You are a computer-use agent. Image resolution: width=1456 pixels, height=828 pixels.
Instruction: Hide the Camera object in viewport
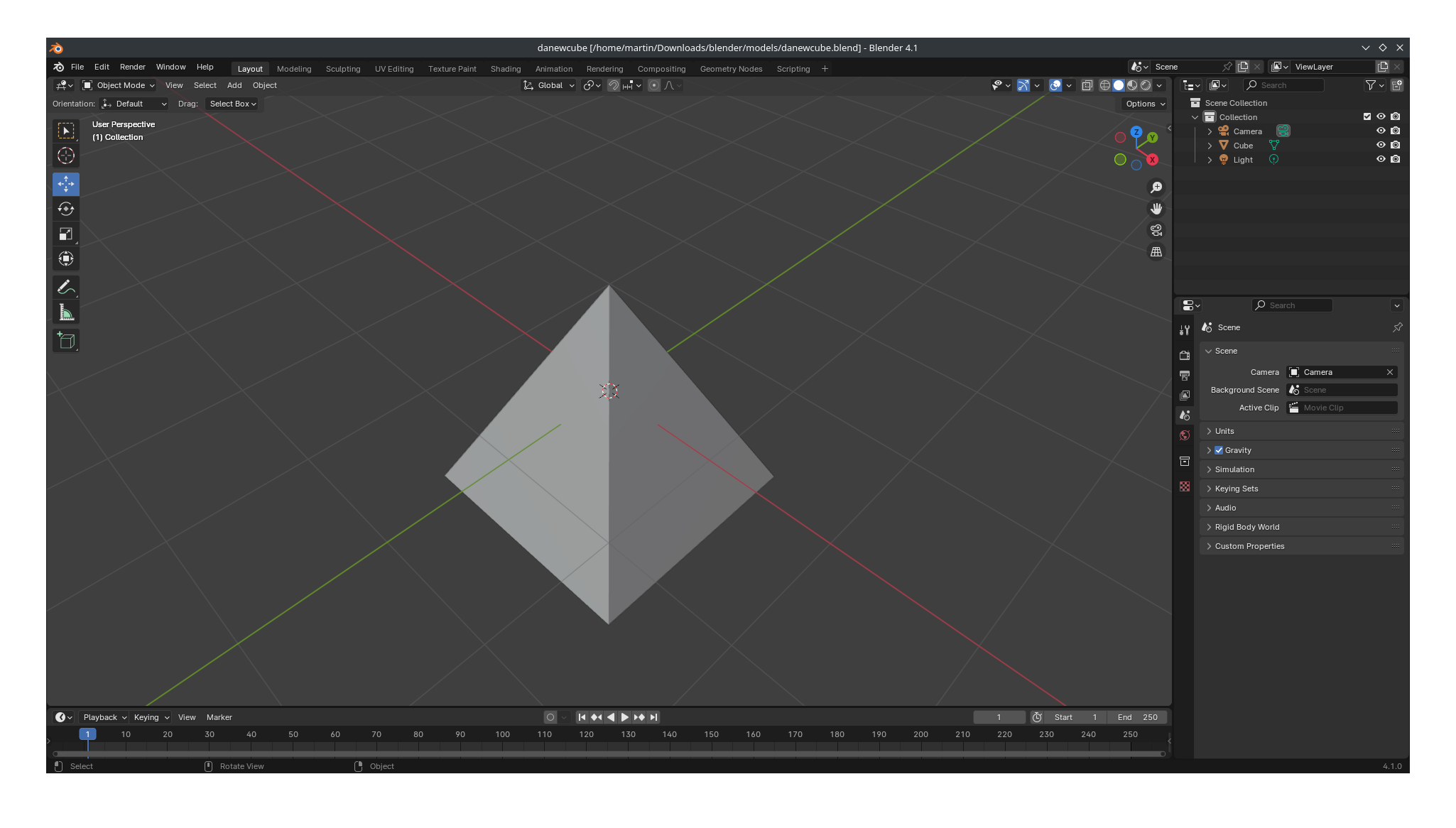point(1381,131)
